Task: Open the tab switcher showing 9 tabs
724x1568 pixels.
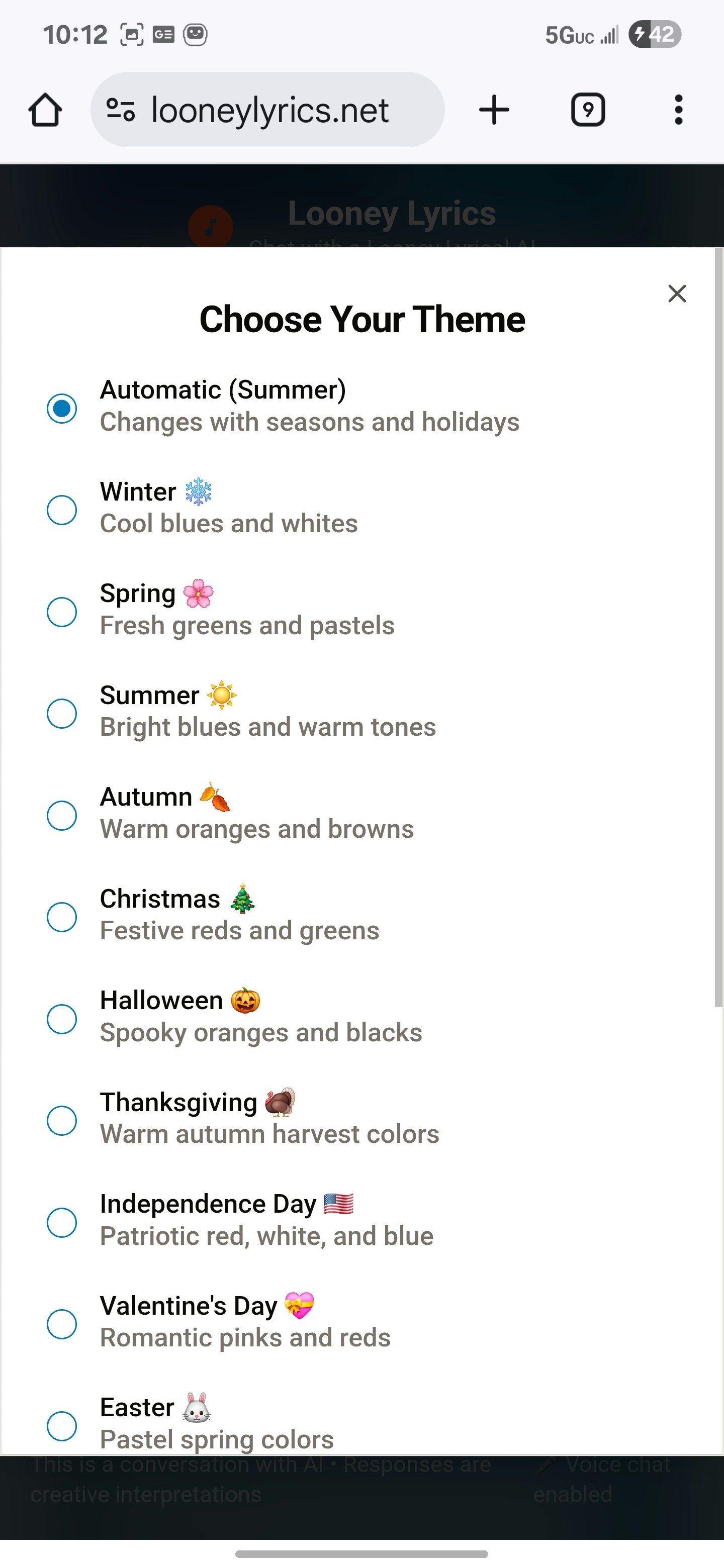Action: coord(588,110)
